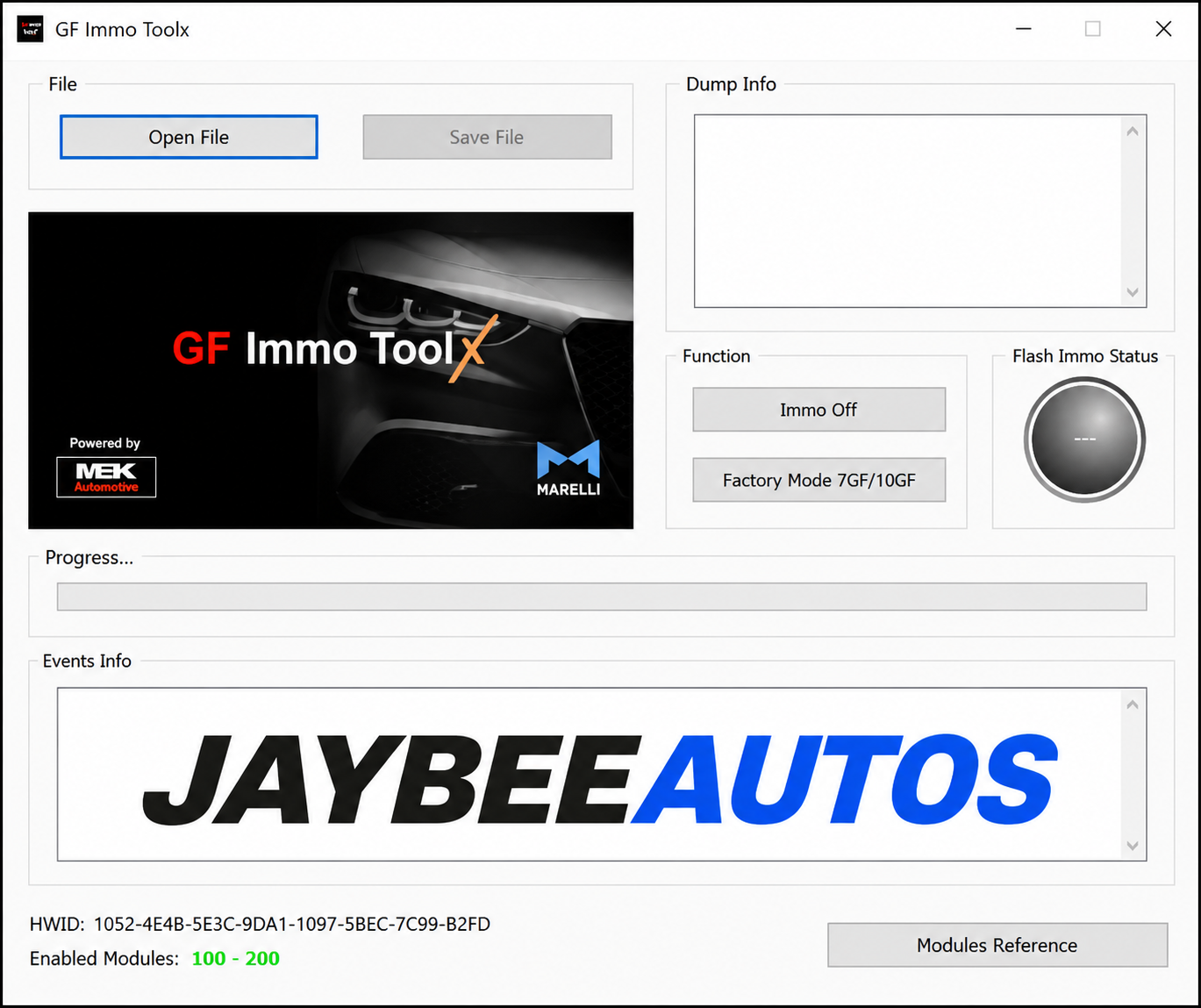Click the Progress bar
Image resolution: width=1201 pixels, height=1008 pixels.
point(602,597)
